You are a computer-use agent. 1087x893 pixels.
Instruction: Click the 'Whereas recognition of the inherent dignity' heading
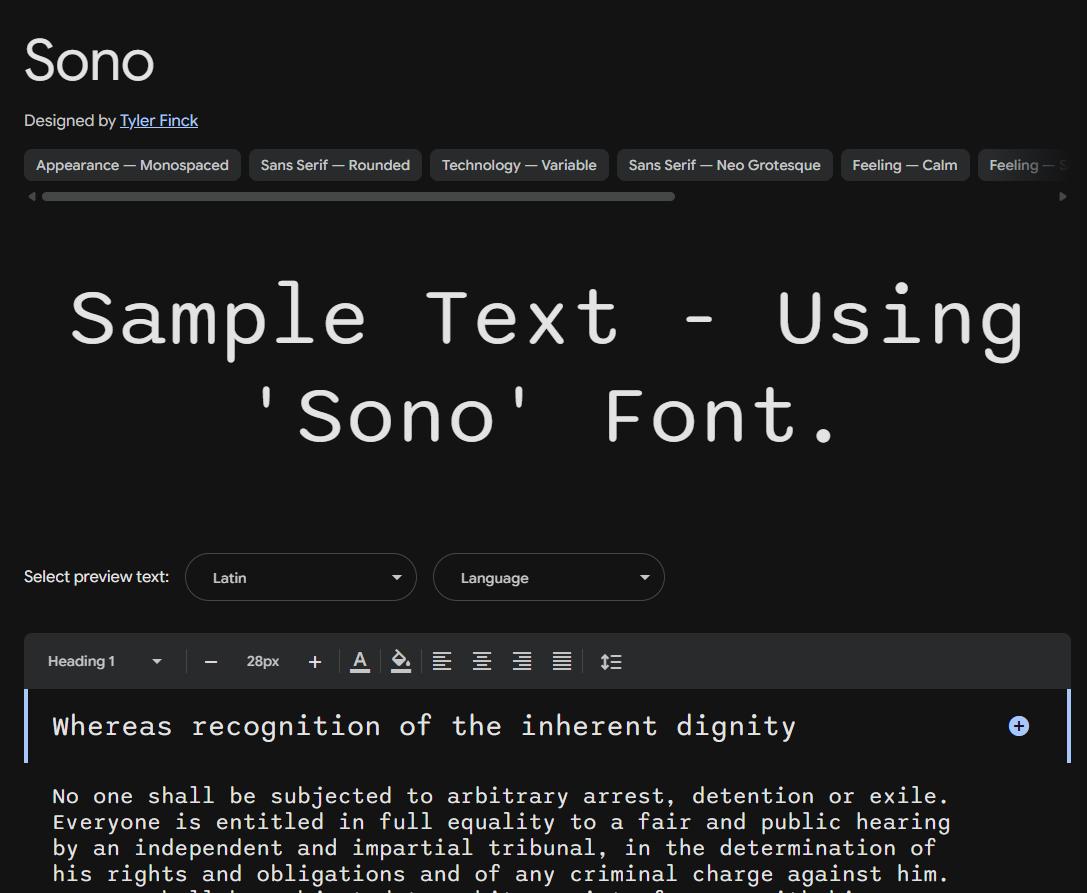424,726
